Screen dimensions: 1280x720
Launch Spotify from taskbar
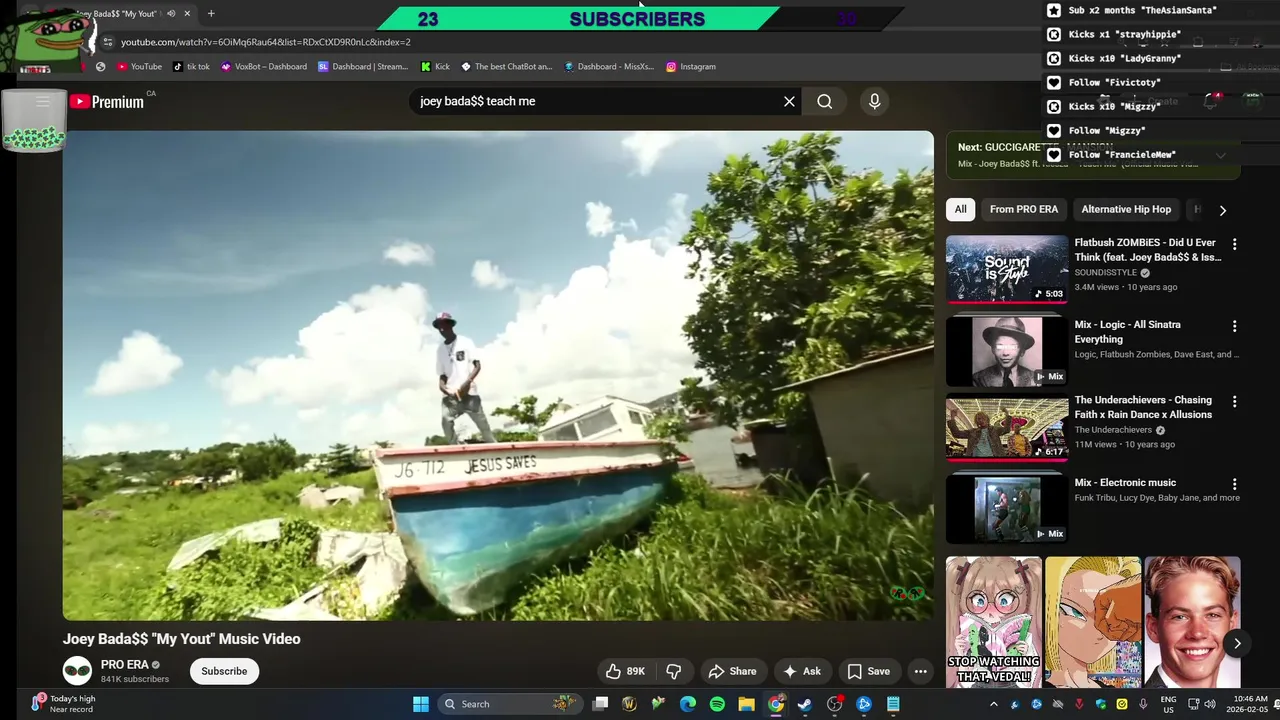[x=717, y=704]
